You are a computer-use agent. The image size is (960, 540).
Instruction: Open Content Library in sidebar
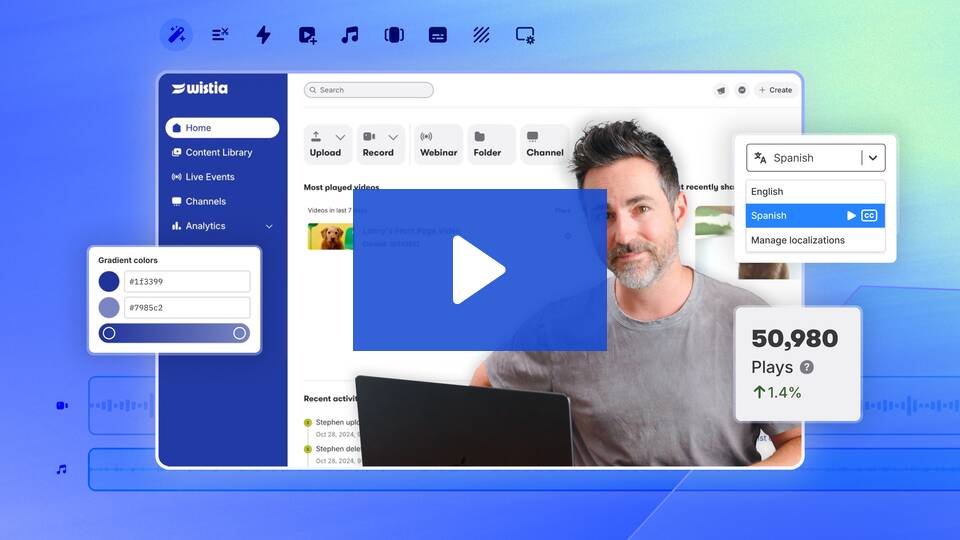(x=212, y=152)
